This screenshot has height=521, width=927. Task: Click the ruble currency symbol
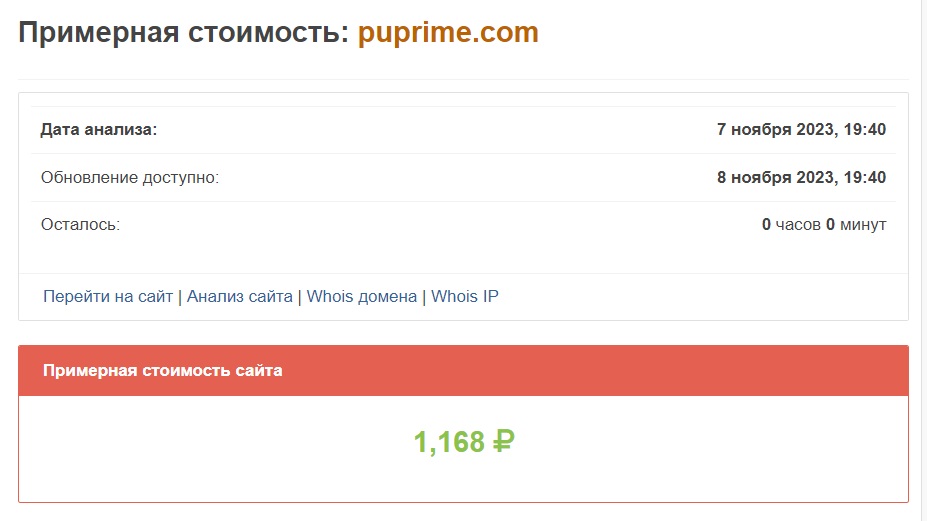[x=504, y=441]
